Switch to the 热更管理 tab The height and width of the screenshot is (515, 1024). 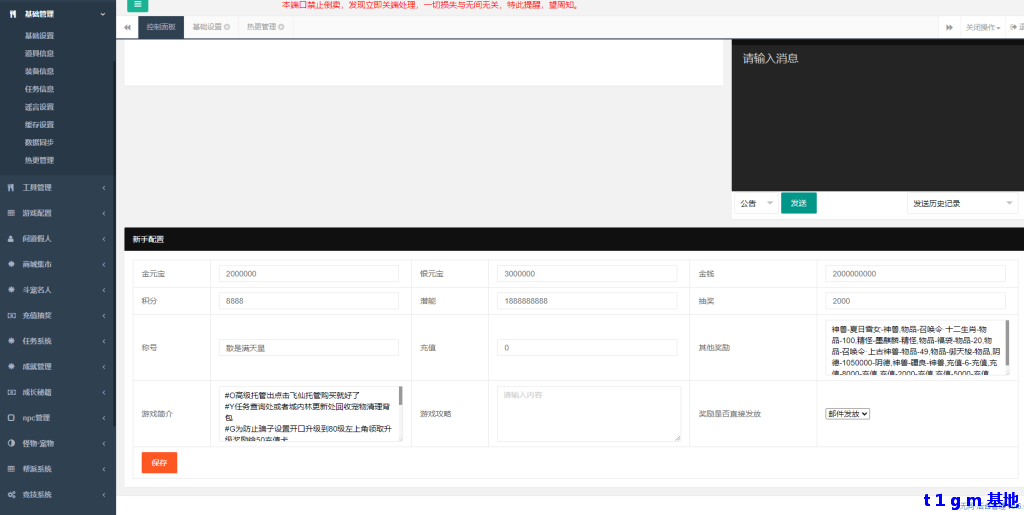[261, 27]
